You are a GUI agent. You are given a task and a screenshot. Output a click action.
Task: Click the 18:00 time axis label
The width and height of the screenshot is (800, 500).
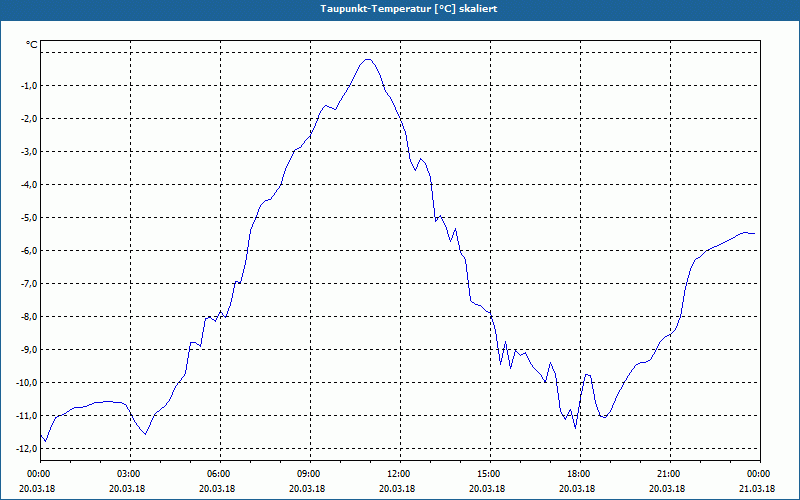click(x=580, y=474)
